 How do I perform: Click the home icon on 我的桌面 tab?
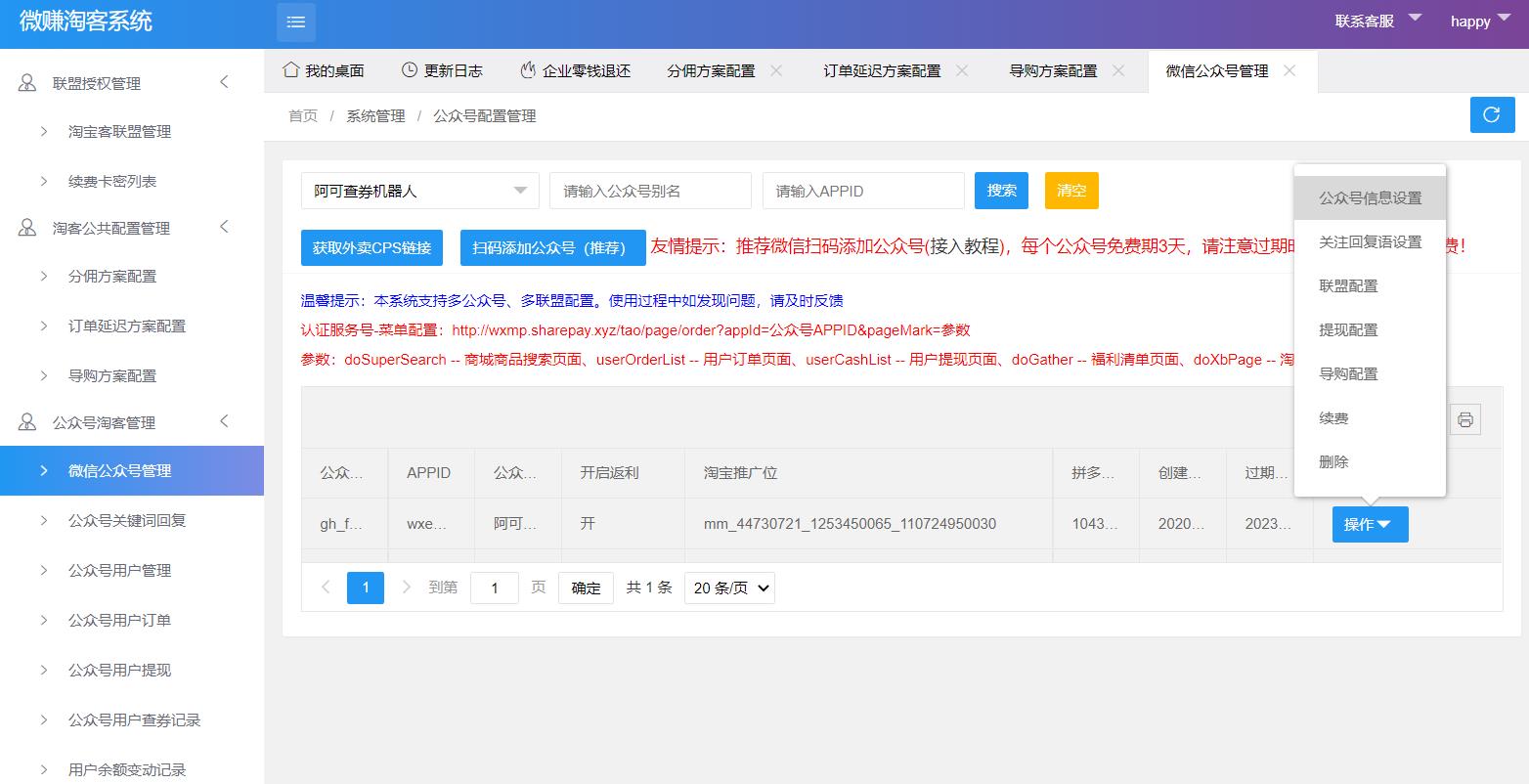[x=290, y=69]
